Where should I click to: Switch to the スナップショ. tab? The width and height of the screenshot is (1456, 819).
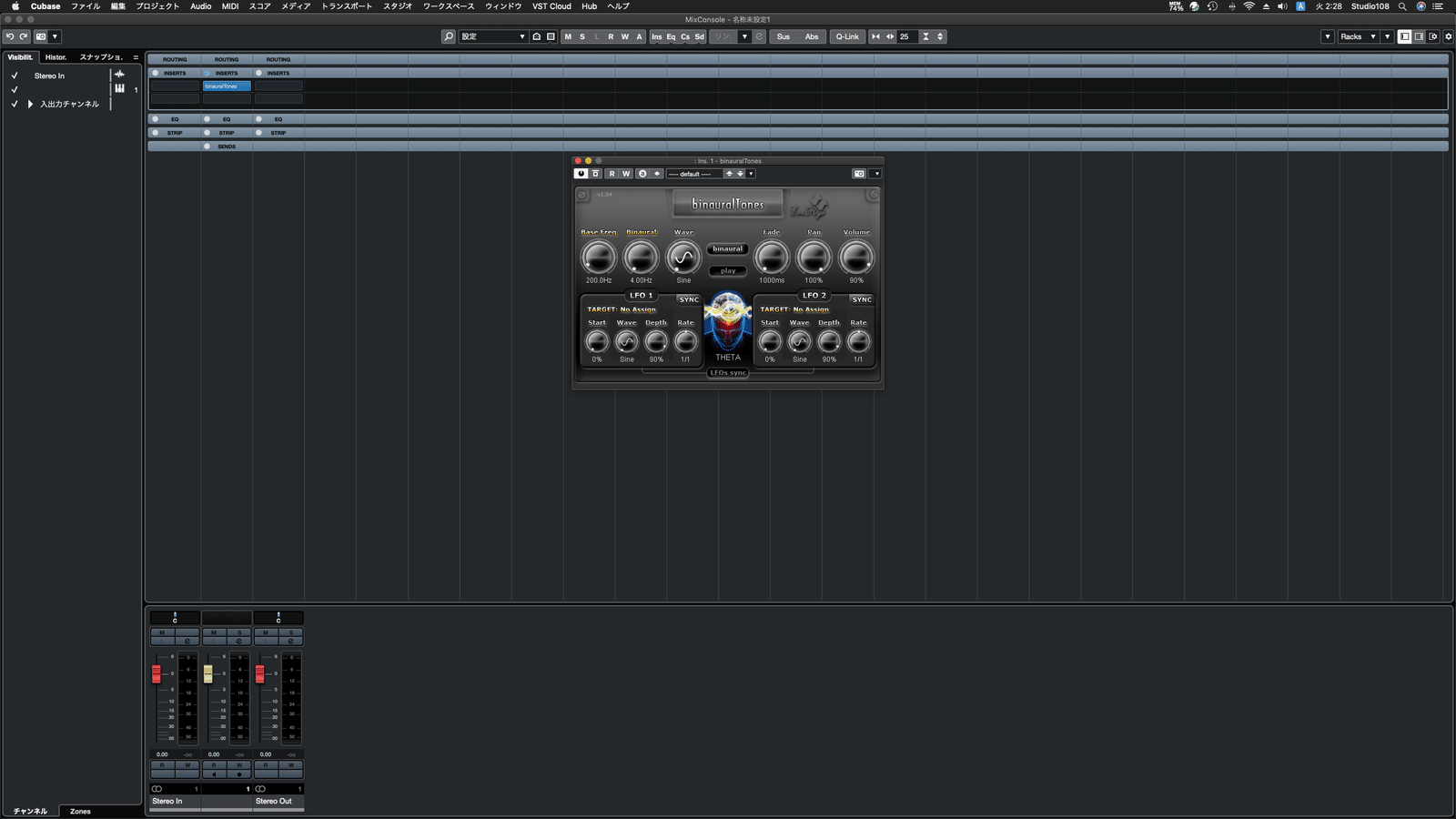101,57
